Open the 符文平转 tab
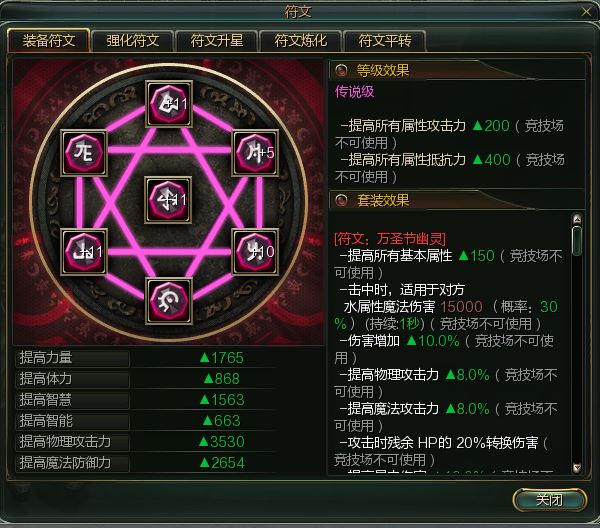 coord(385,41)
